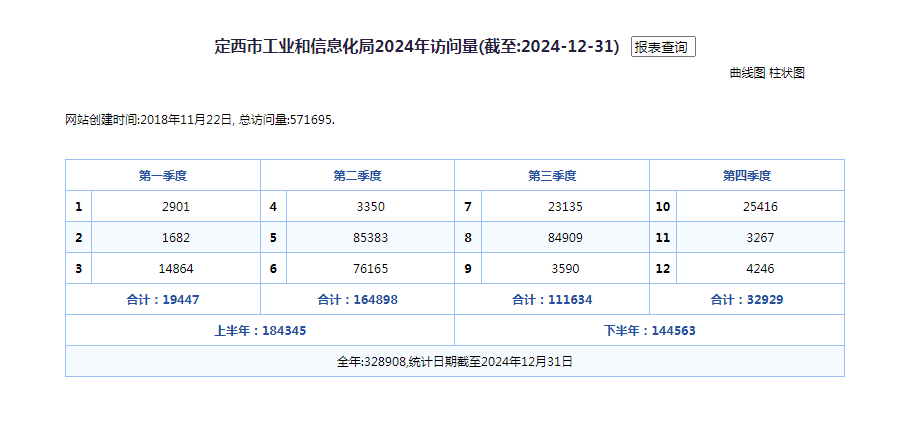
Task: Select the 第二季度 column header
Action: point(357,176)
